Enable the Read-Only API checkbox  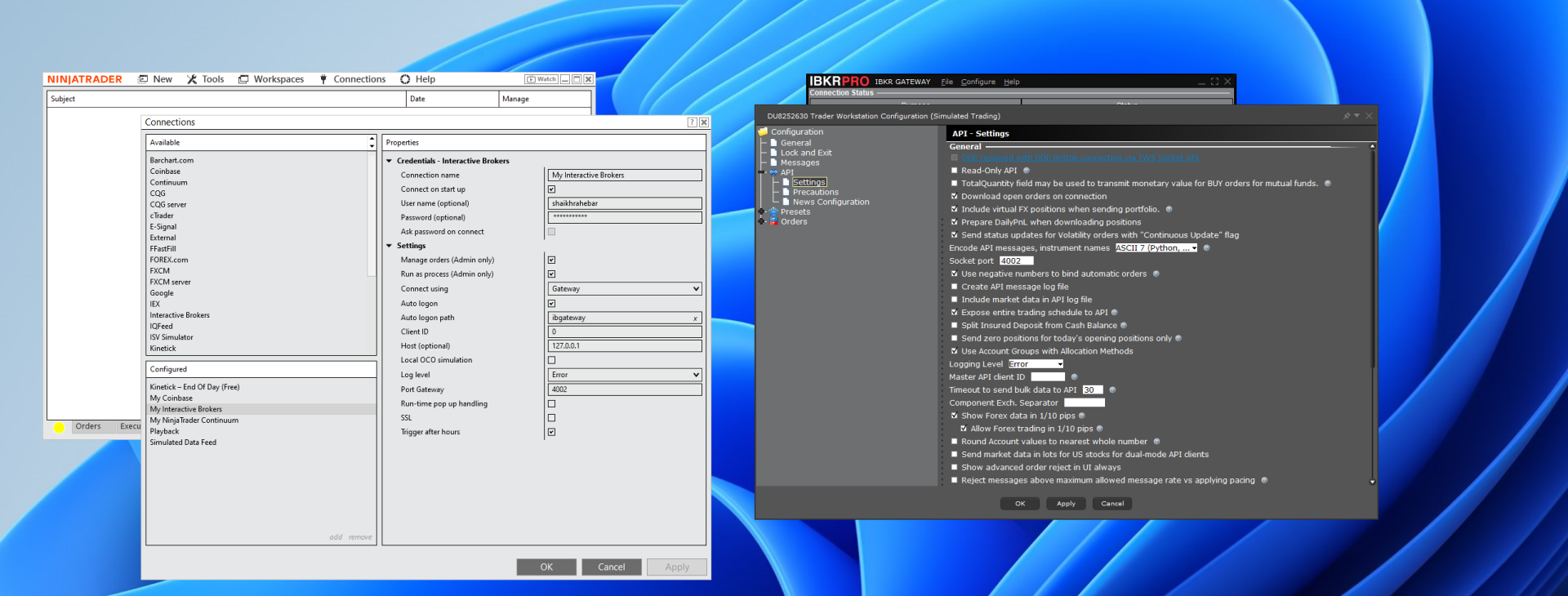pyautogui.click(x=954, y=171)
